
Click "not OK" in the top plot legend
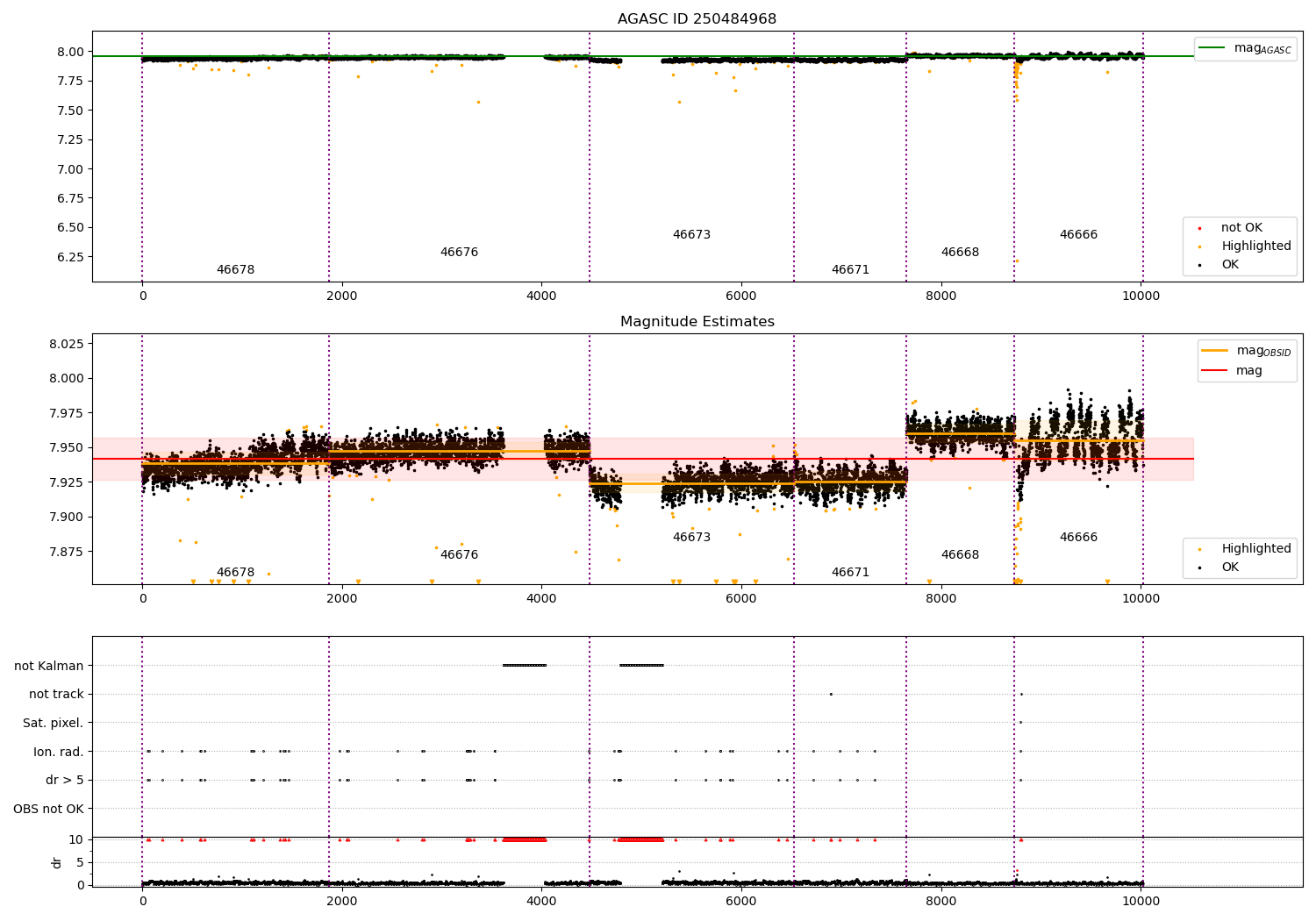pos(1241,227)
